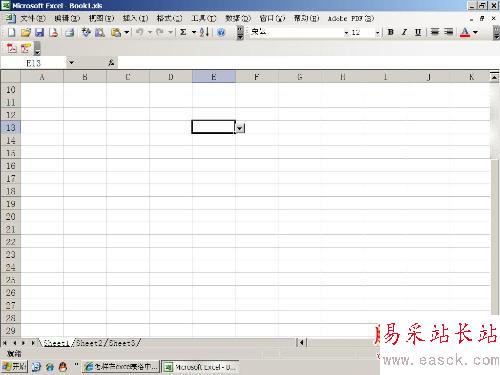This screenshot has height=375, width=500.
Task: Switch to Sheet1 tab
Action: (x=56, y=343)
